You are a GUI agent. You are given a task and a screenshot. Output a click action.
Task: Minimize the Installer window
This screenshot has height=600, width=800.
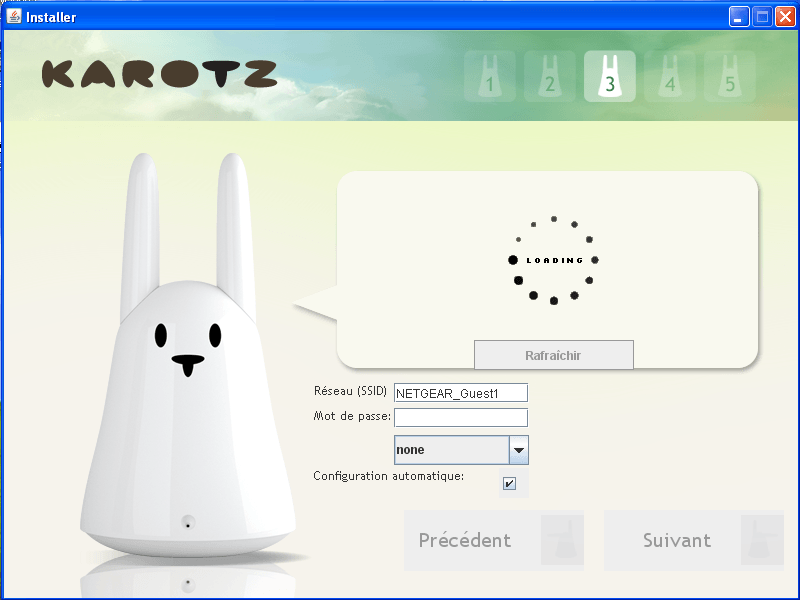(x=738, y=17)
